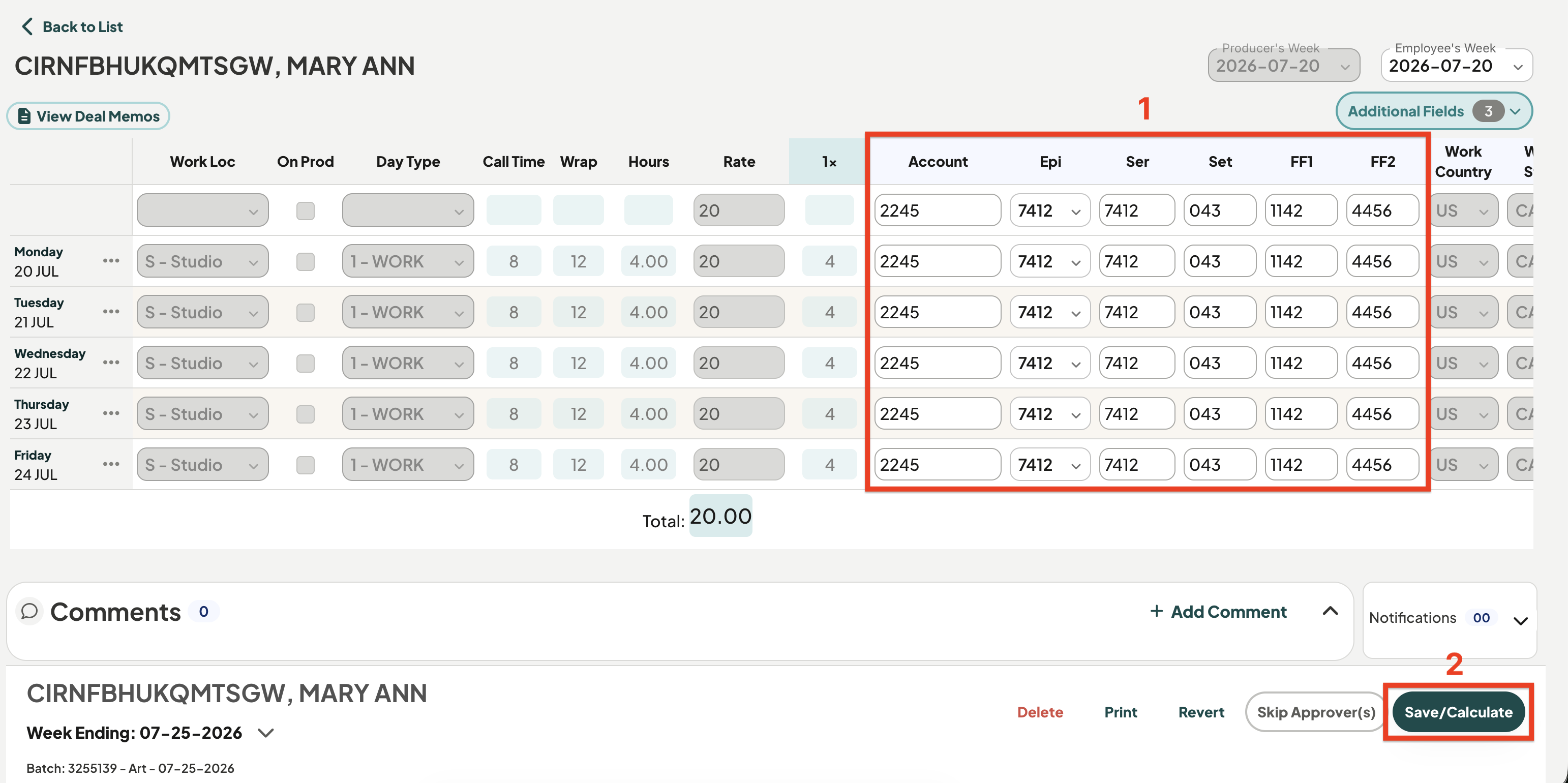1568x783 pixels.
Task: Open the Wednesday 22 JUL row options menu
Action: coord(111,363)
